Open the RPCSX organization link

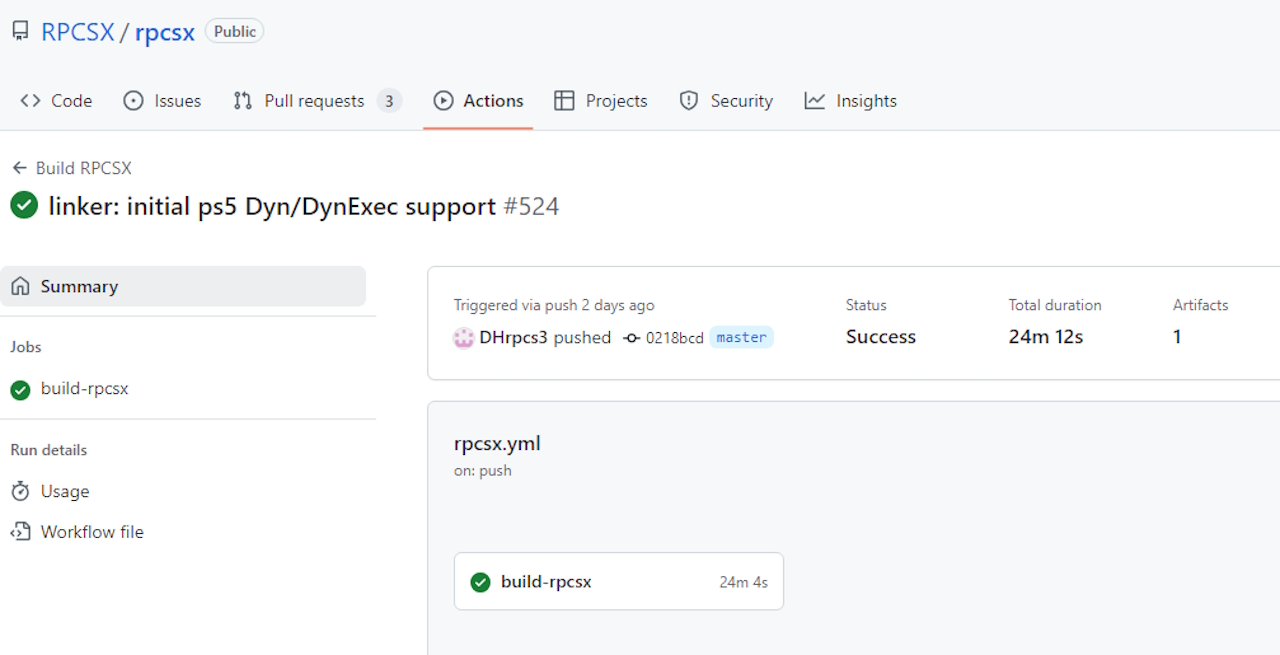[x=77, y=32]
